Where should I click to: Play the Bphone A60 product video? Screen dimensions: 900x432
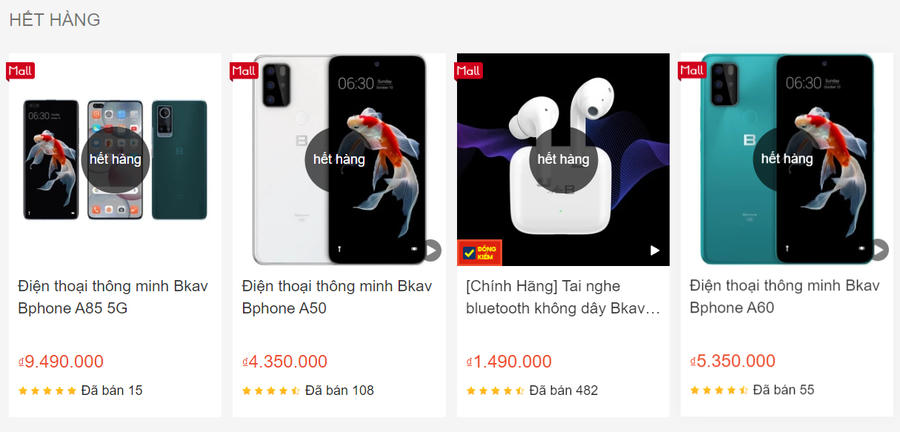click(x=879, y=250)
